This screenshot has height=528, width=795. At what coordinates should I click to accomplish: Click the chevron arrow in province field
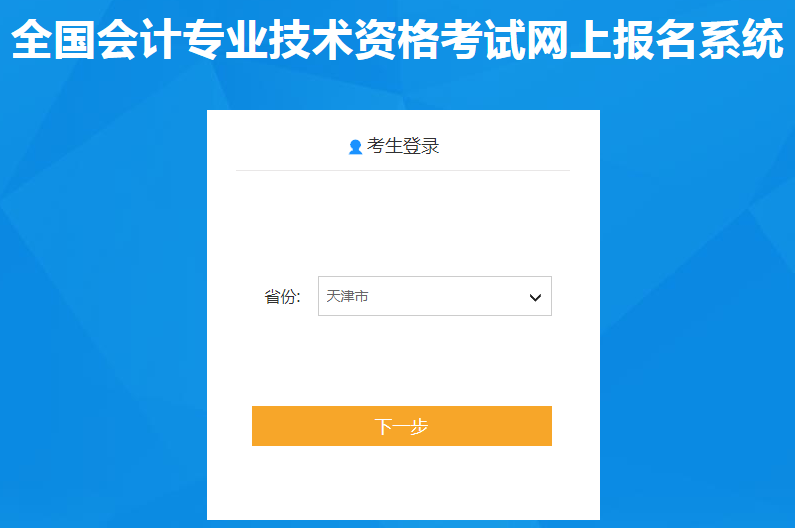coord(535,297)
